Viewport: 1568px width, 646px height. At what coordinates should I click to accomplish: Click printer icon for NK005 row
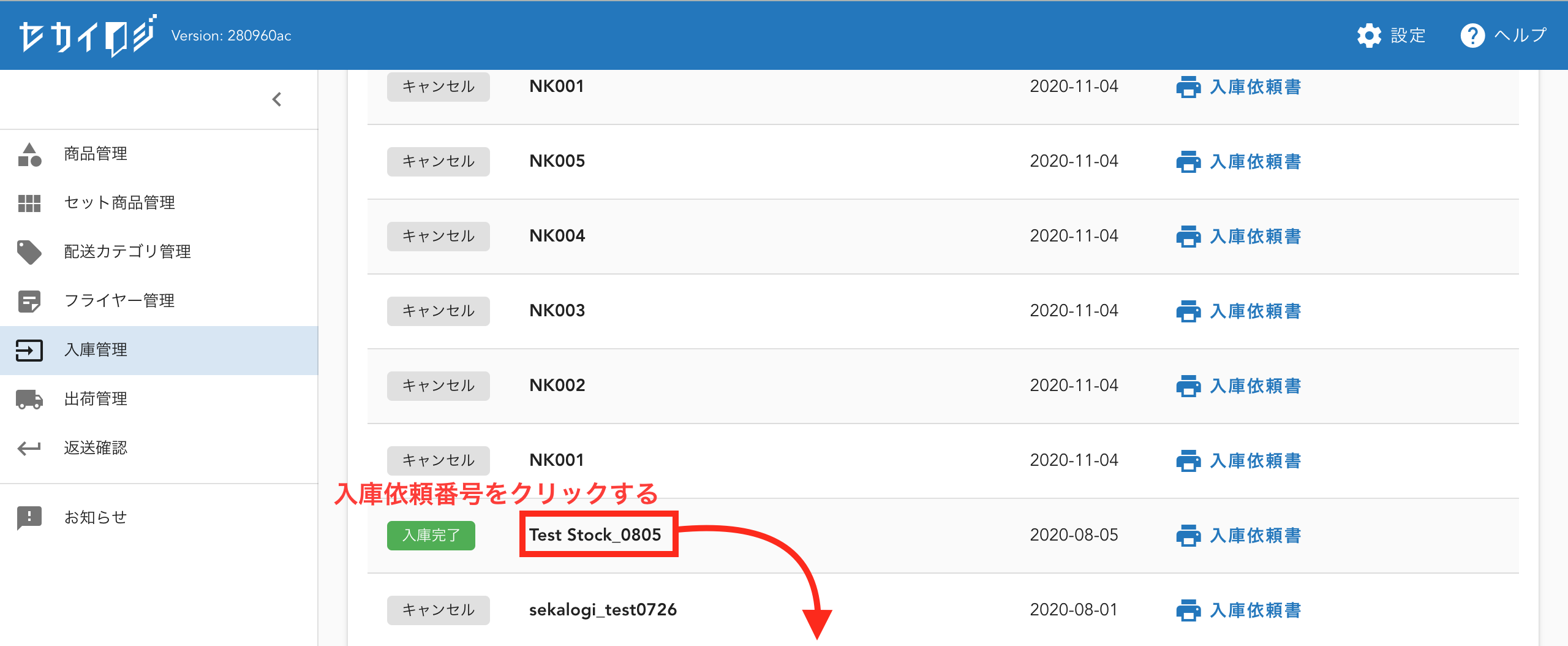tap(1188, 162)
